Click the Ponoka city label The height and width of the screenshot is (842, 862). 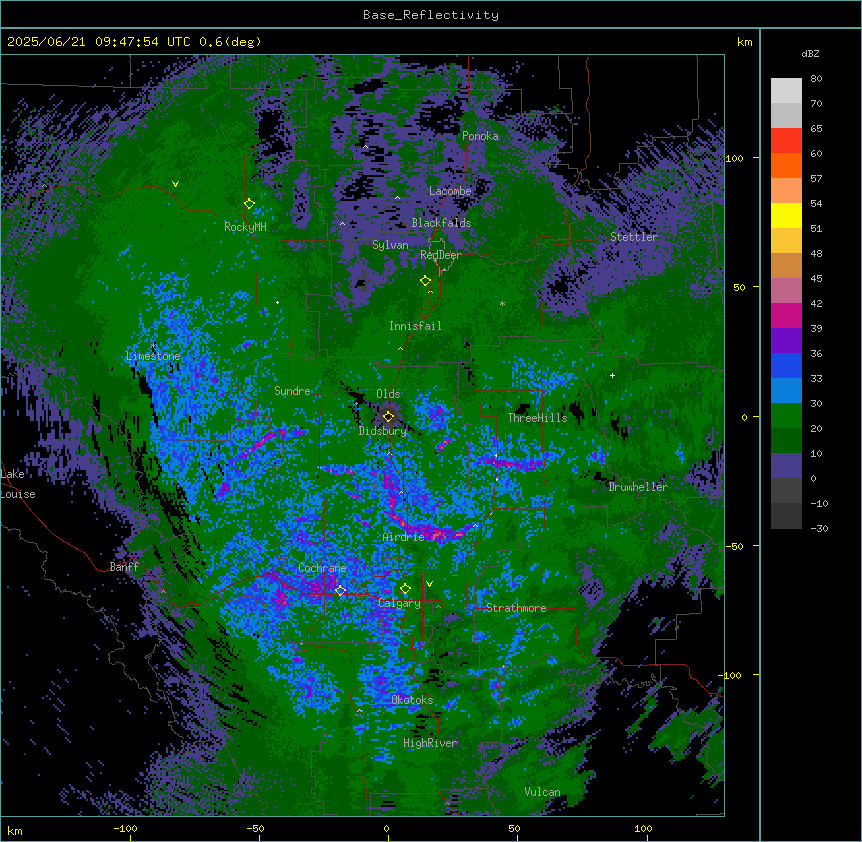click(x=480, y=136)
